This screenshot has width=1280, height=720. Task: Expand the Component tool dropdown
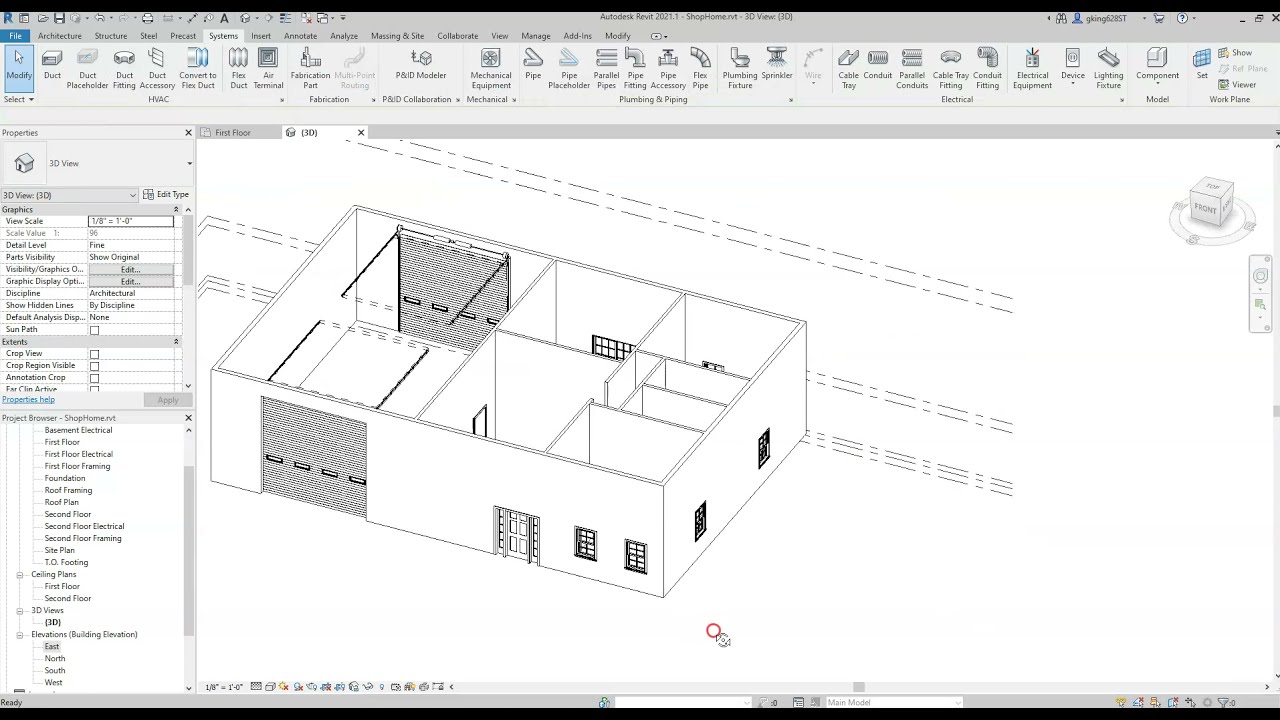coord(1157,84)
